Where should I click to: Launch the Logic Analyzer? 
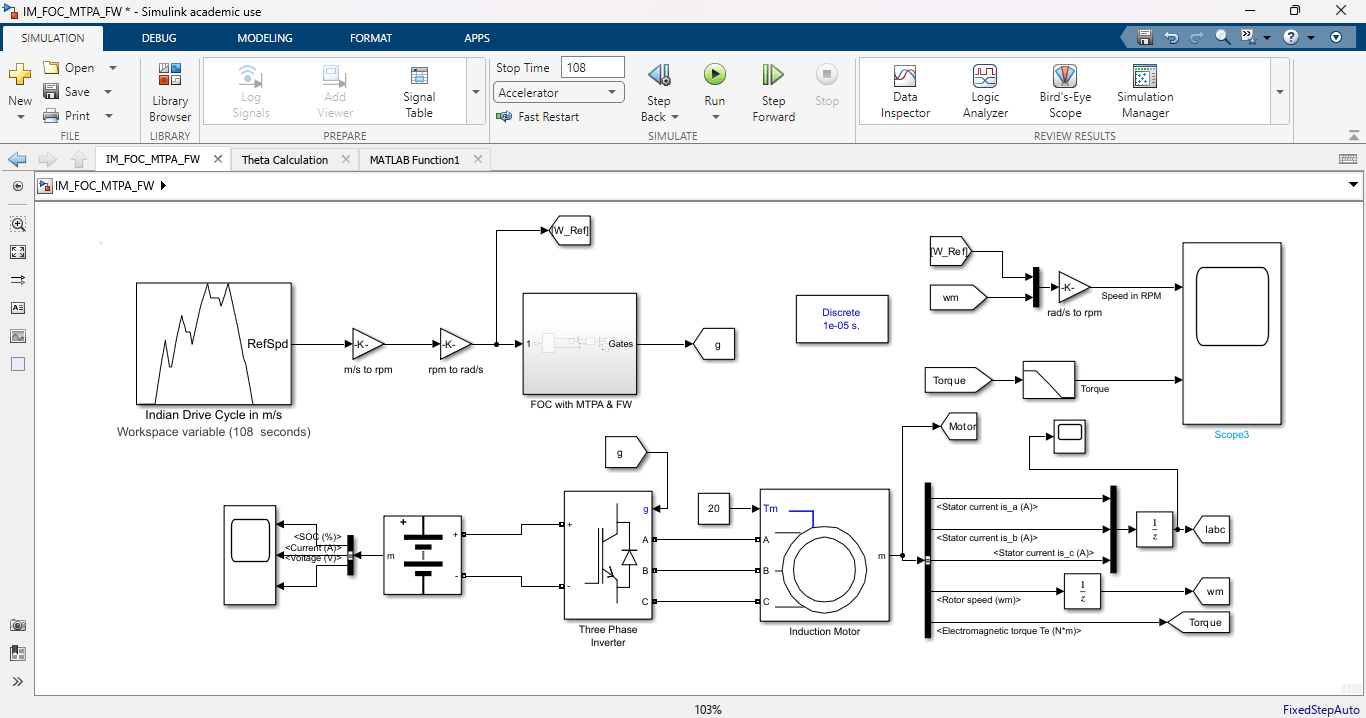tap(984, 90)
